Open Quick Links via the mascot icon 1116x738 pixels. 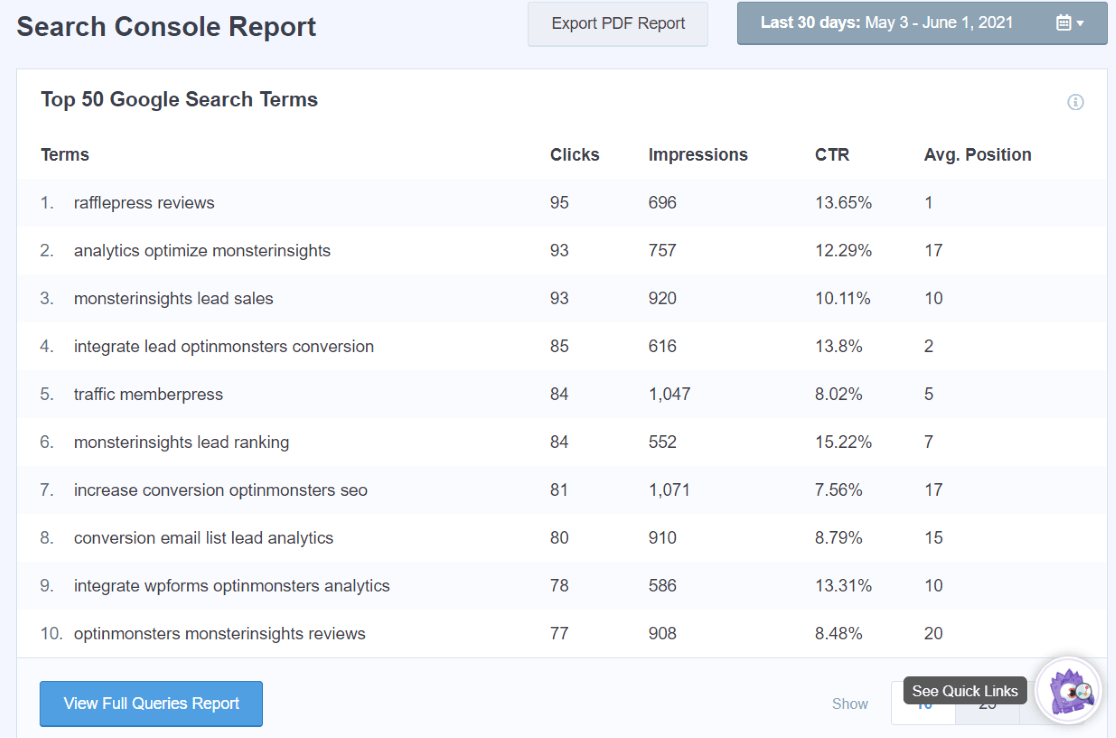coord(1068,691)
